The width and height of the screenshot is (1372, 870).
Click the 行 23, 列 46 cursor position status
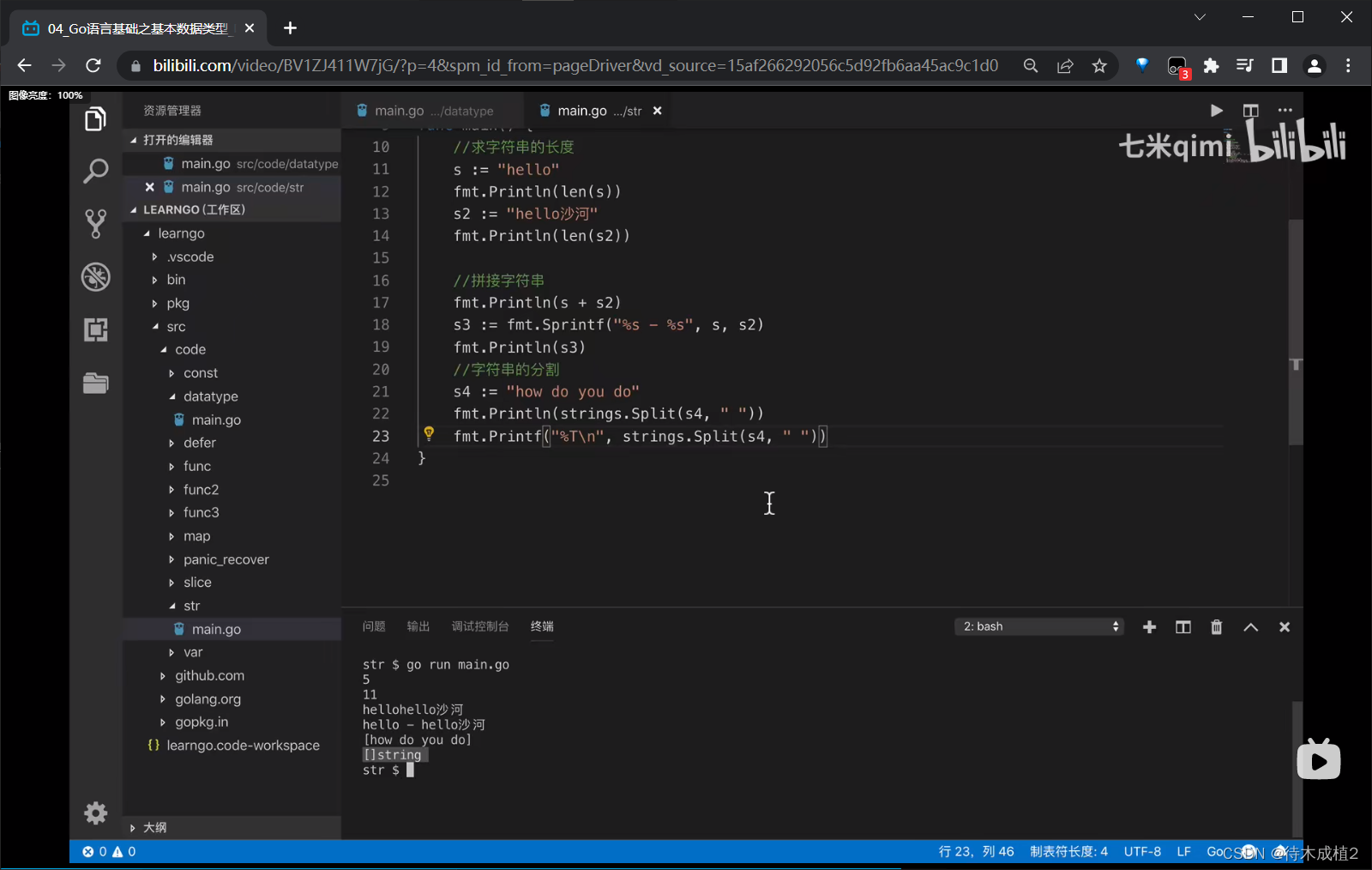click(976, 851)
